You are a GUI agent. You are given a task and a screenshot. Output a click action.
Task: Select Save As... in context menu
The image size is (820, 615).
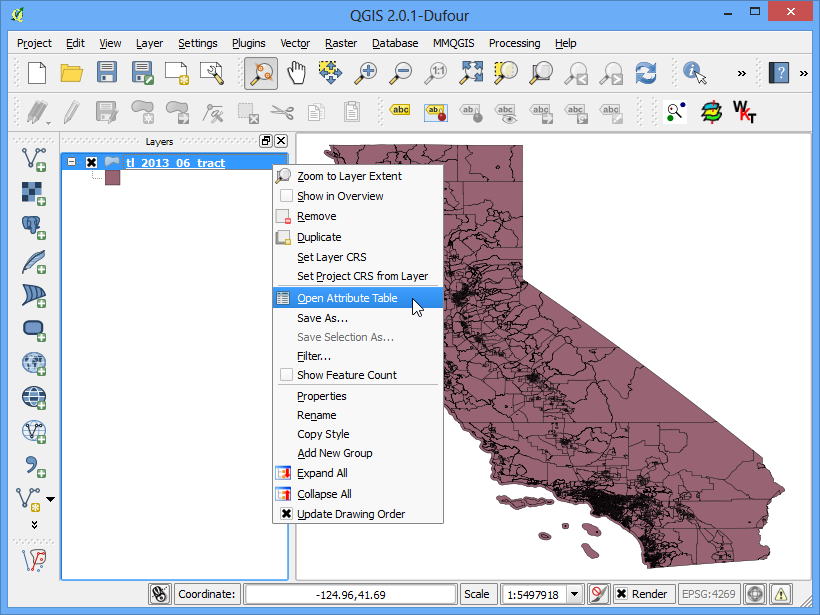pyautogui.click(x=358, y=317)
